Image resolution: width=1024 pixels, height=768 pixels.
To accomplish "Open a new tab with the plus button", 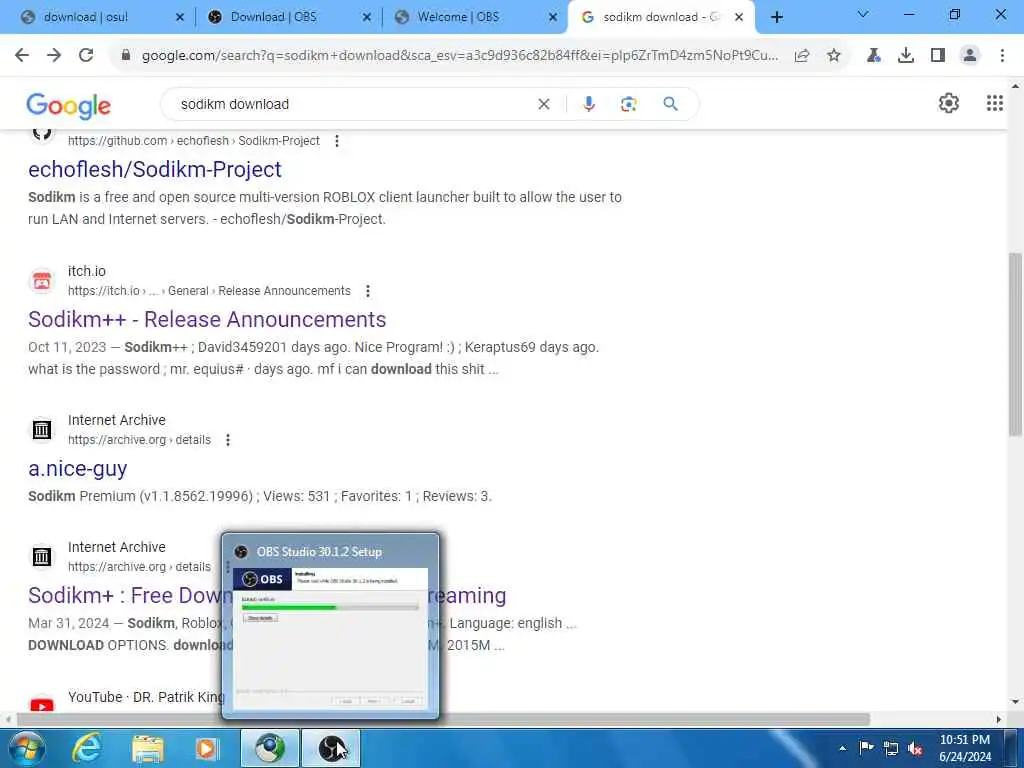I will pos(776,17).
